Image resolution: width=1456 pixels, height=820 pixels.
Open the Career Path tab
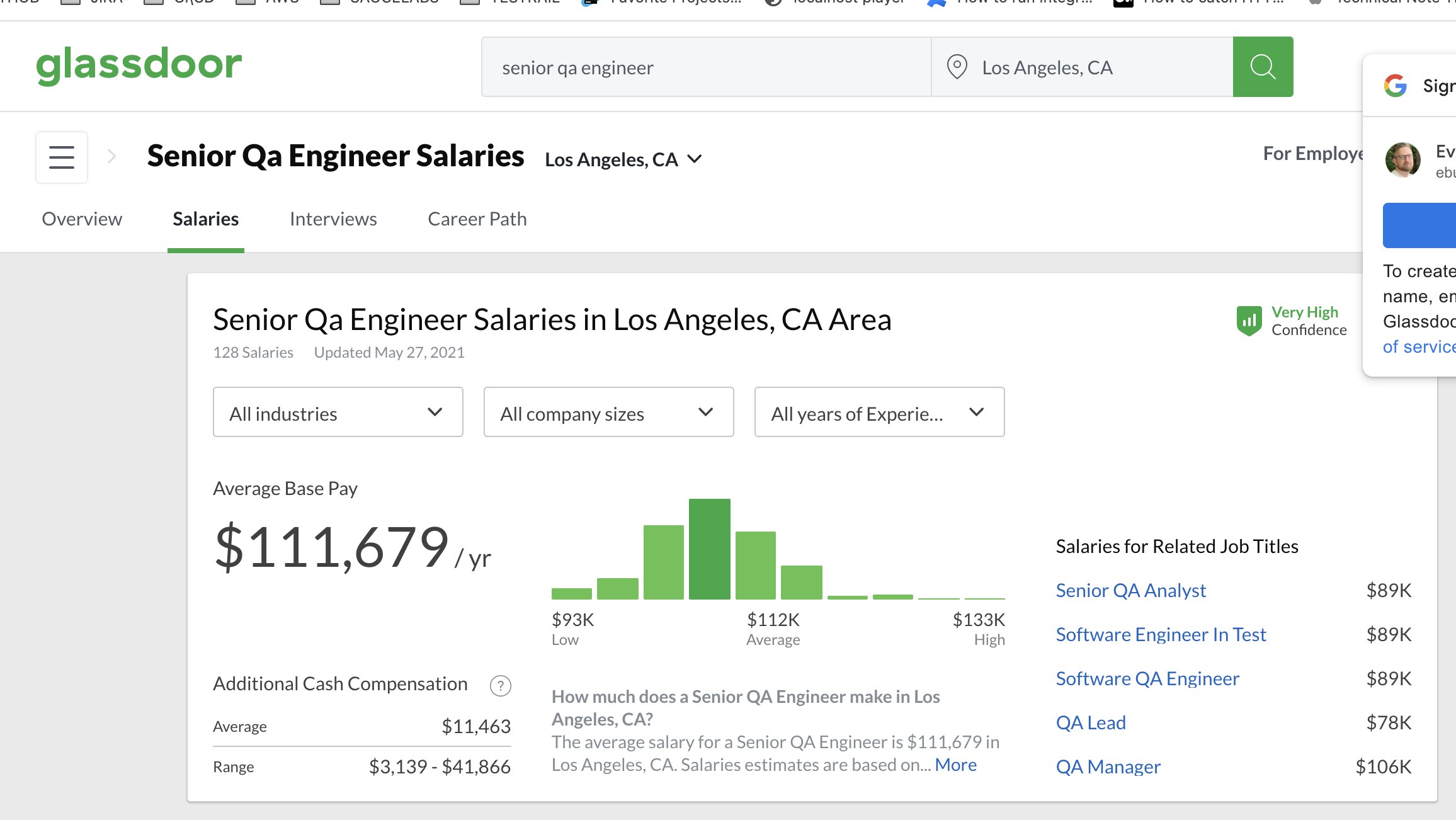tap(477, 219)
